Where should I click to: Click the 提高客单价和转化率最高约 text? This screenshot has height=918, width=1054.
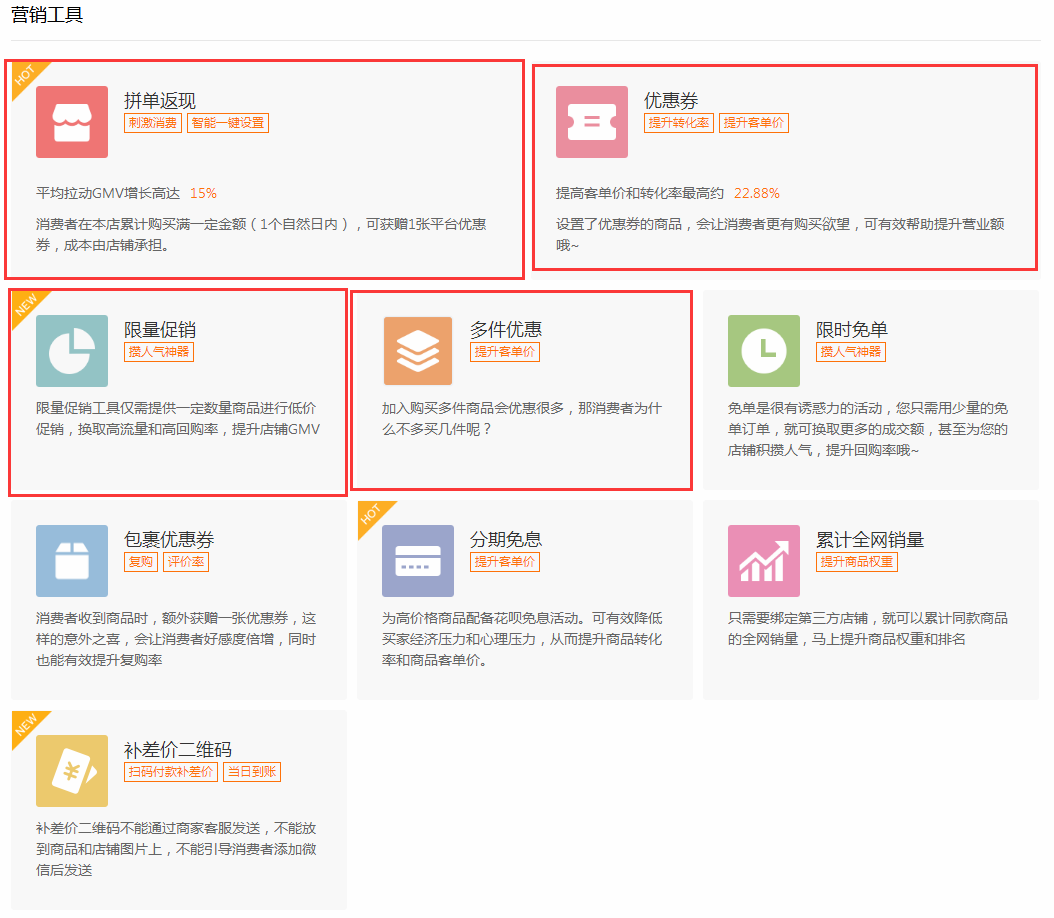tap(640, 194)
